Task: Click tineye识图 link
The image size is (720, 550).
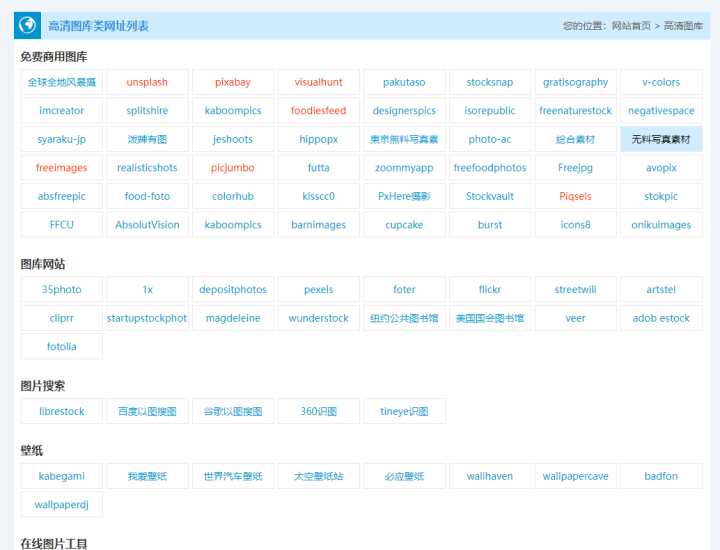Action: pyautogui.click(x=404, y=411)
